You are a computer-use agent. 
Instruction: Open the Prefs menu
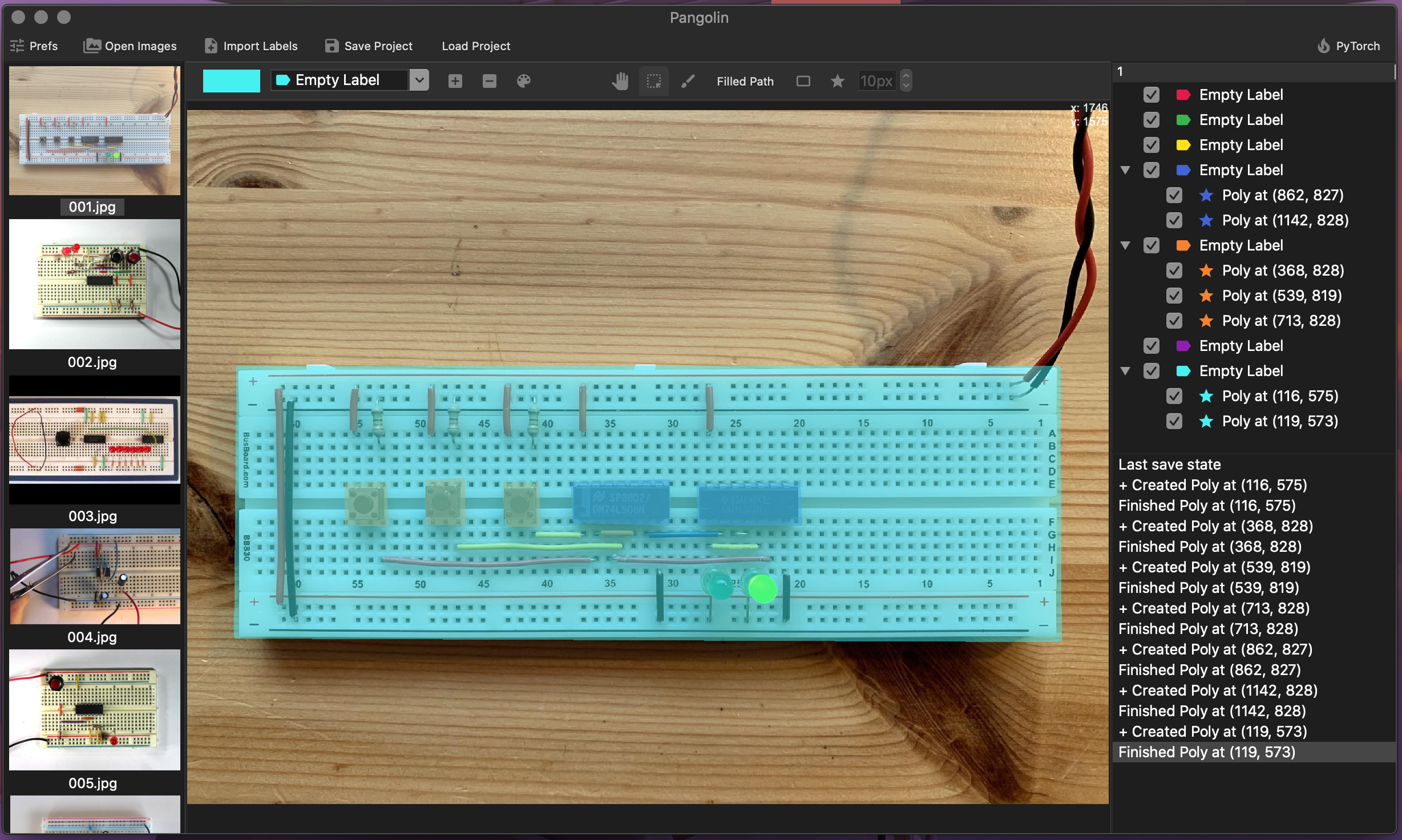tap(34, 46)
